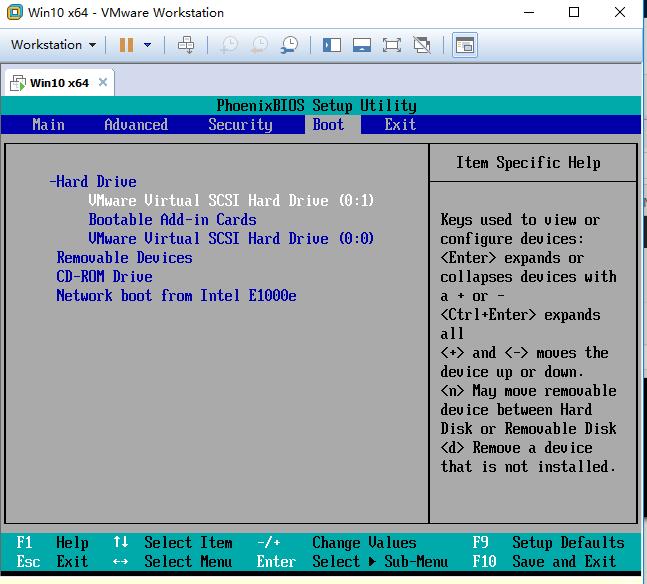Click the Select Item footer label
This screenshot has width=647, height=584.
pos(188,542)
